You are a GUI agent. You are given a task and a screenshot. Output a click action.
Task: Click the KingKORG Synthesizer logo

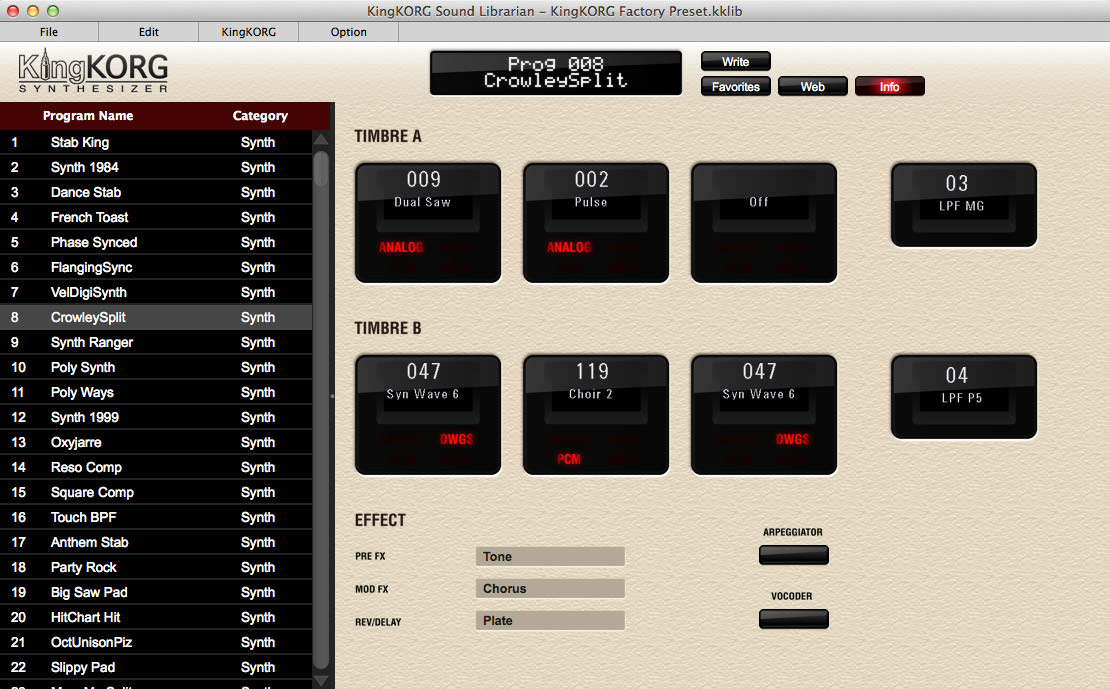click(93, 72)
